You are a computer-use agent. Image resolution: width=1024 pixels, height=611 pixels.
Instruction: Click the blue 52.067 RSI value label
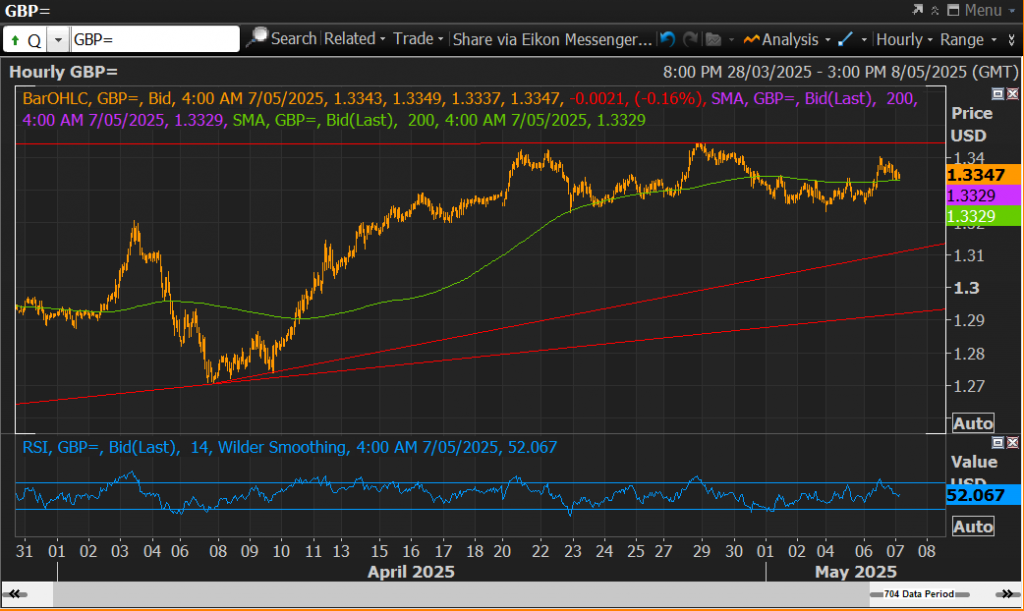[x=983, y=495]
